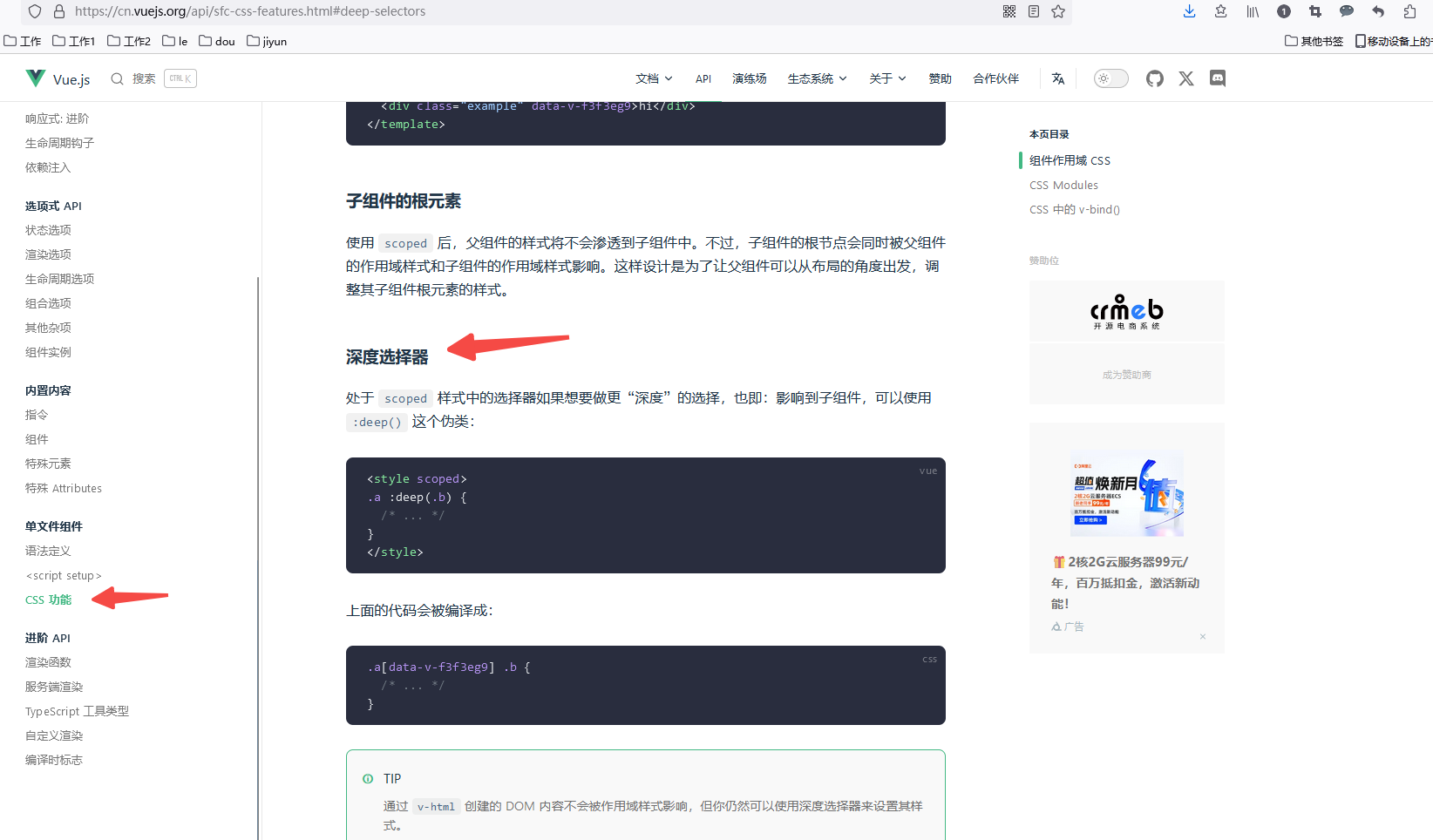This screenshot has width=1433, height=840.
Task: Click the downloads icon in the toolbar
Action: point(1189,11)
